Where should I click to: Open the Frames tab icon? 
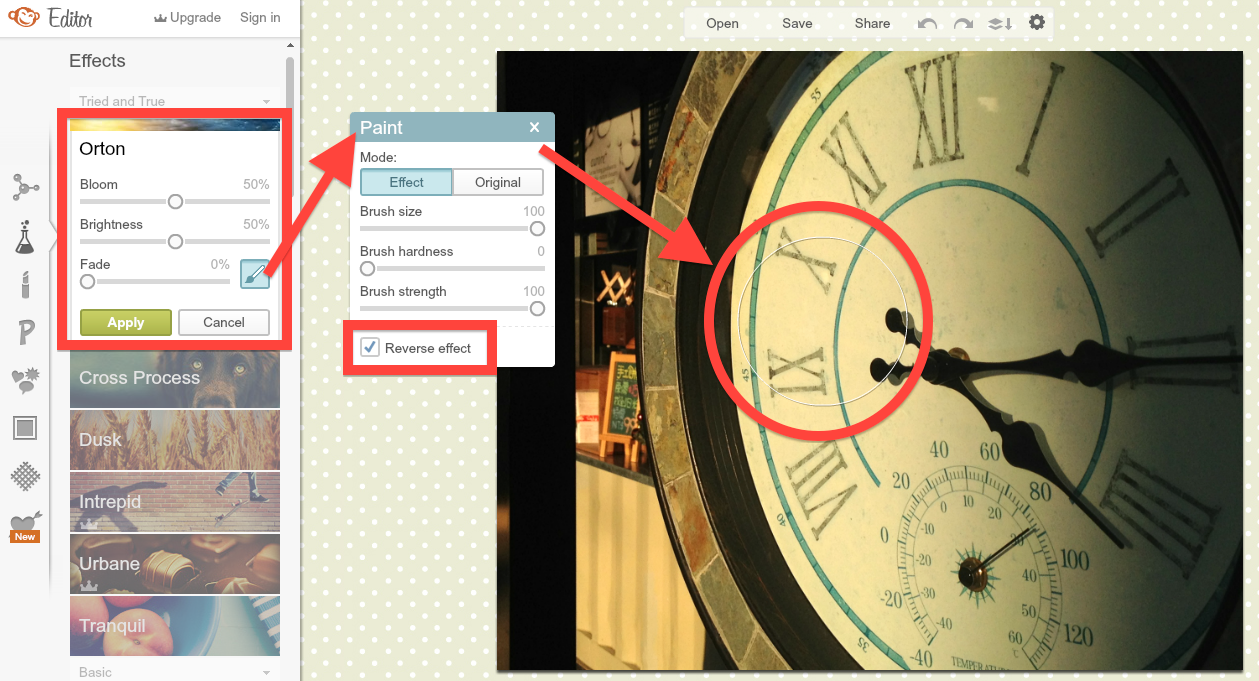25,429
